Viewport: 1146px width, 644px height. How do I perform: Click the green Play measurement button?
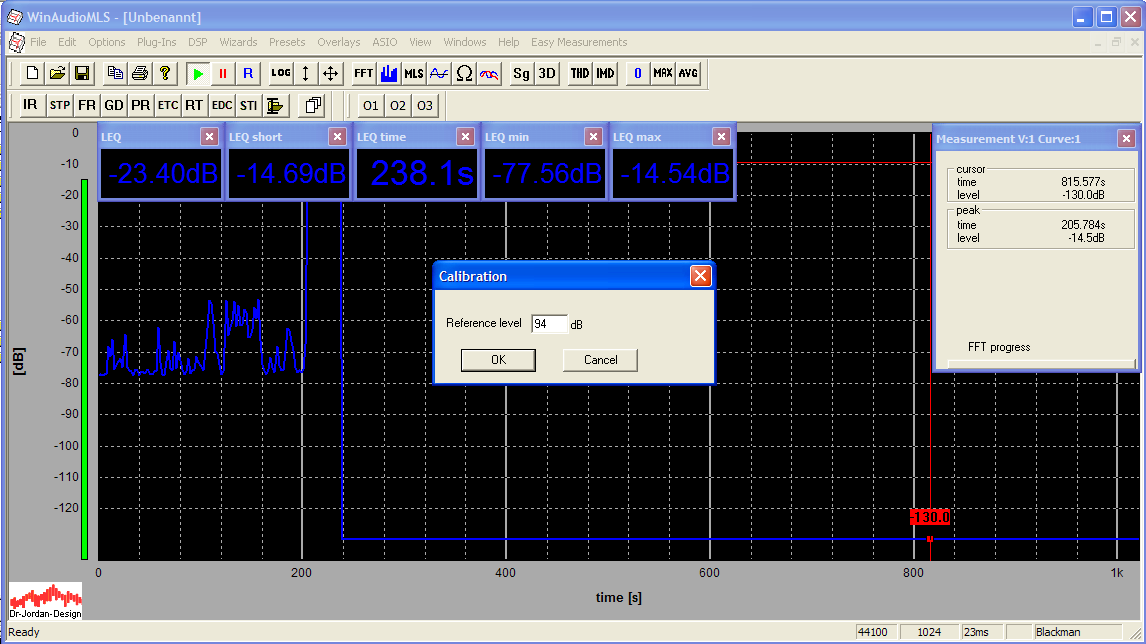tap(198, 73)
